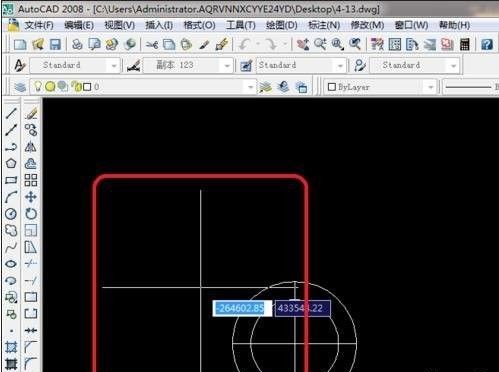Activate the Move tool
The image size is (499, 372).
tap(31, 197)
